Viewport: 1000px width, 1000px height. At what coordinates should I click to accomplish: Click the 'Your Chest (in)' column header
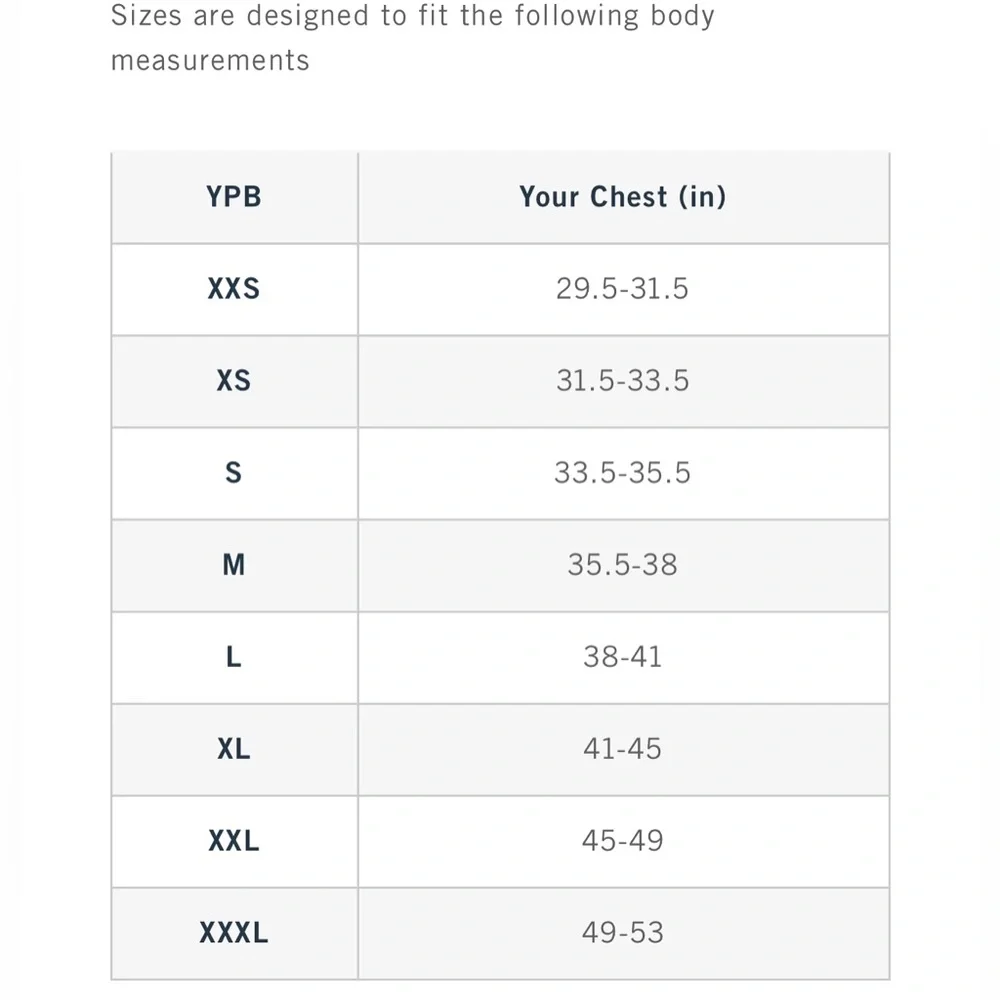click(622, 197)
